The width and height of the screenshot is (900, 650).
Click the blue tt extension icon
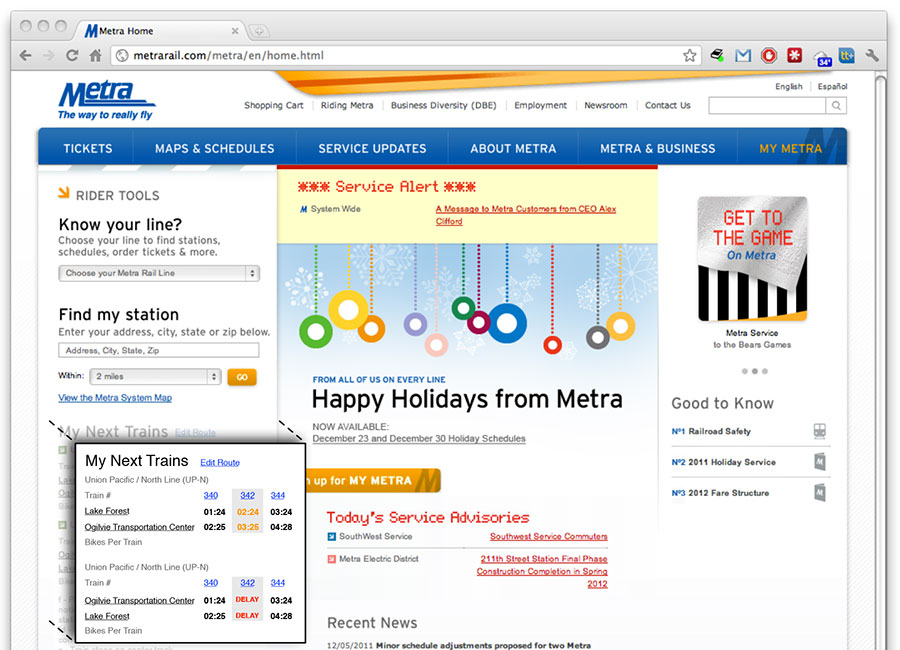(x=847, y=56)
